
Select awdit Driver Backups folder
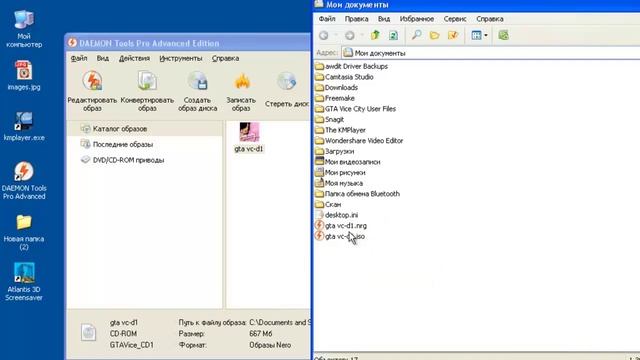351,66
